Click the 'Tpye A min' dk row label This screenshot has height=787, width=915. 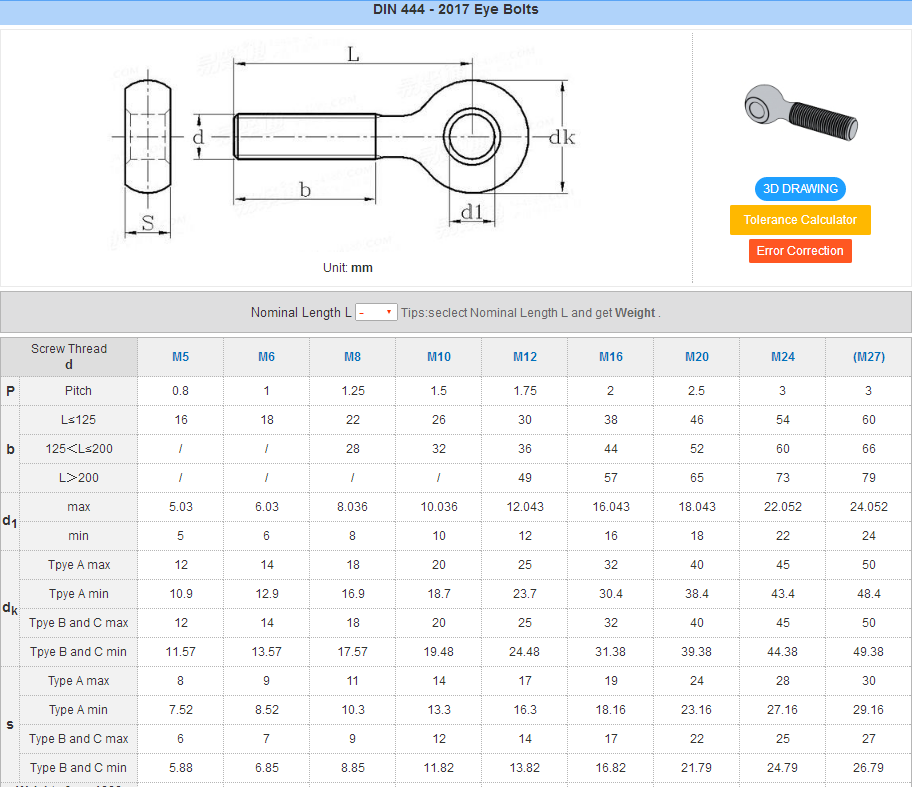[79, 594]
